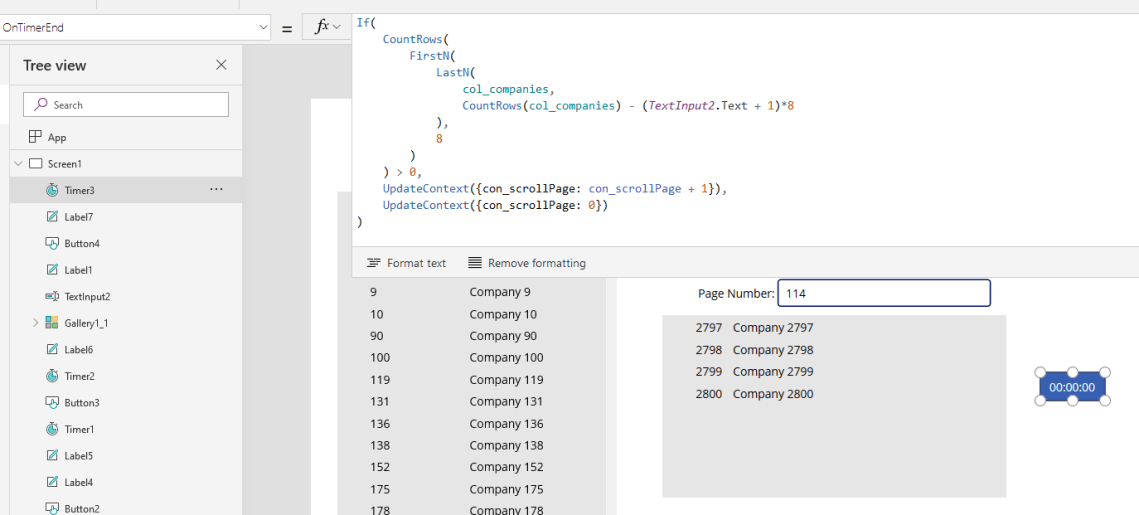Select the Button4 control icon

tap(52, 243)
